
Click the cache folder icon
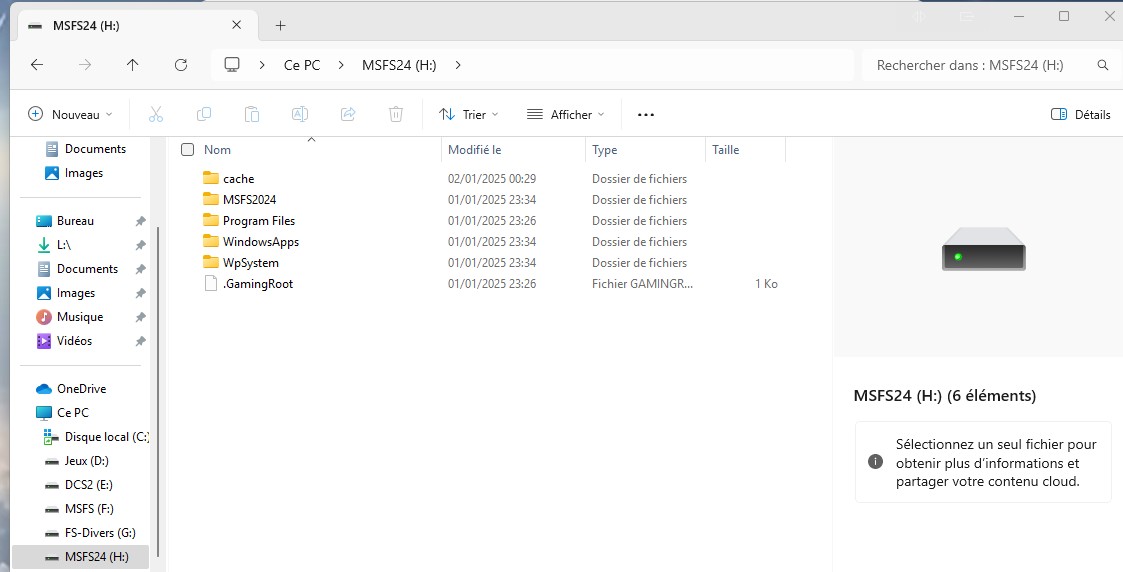pos(211,178)
